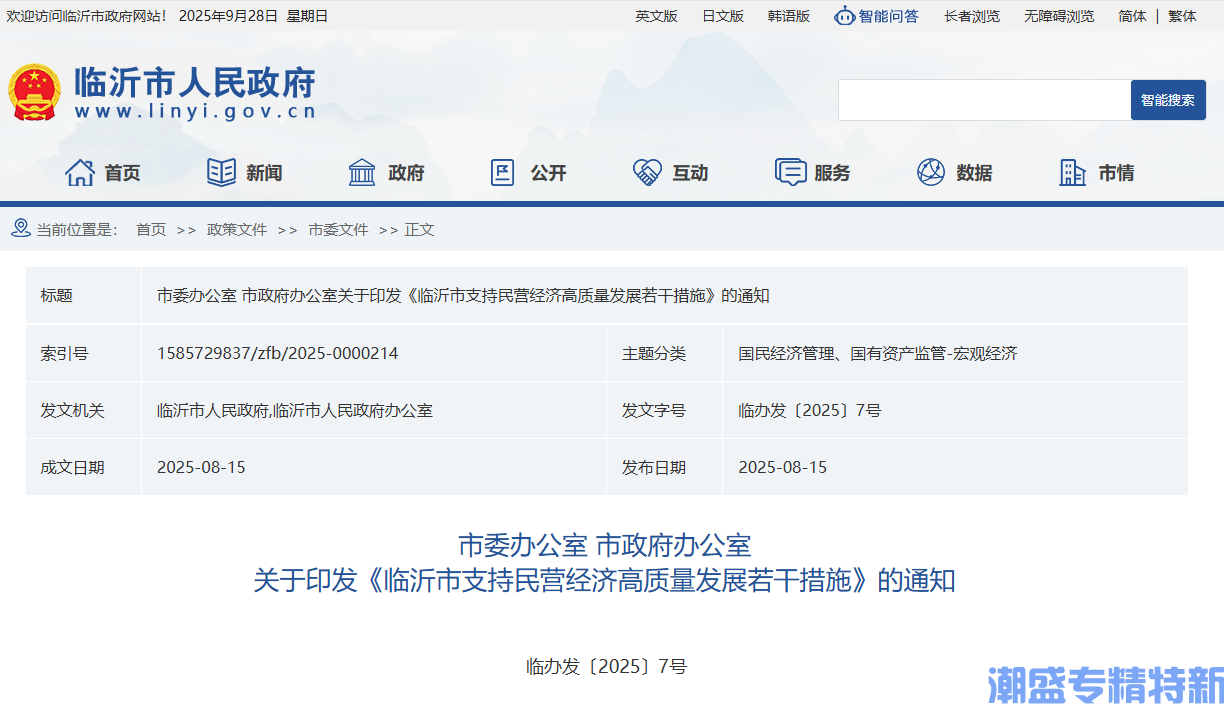
Task: Click the government building icon beside 政府
Action: click(362, 173)
